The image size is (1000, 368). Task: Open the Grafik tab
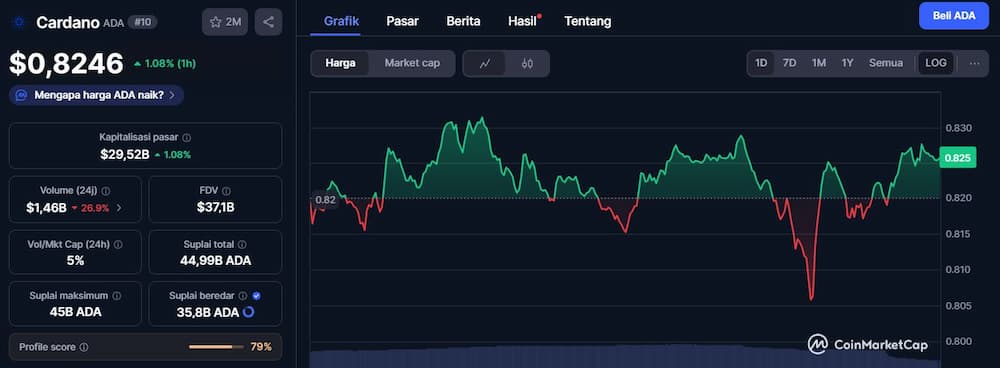click(x=341, y=21)
